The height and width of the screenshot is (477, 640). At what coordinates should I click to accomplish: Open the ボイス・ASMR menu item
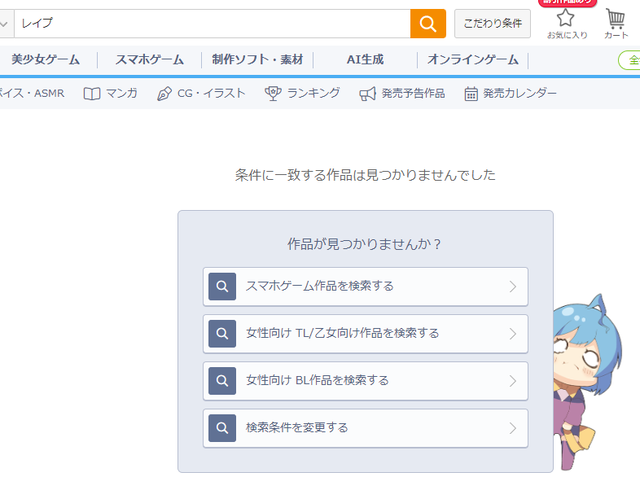point(32,93)
